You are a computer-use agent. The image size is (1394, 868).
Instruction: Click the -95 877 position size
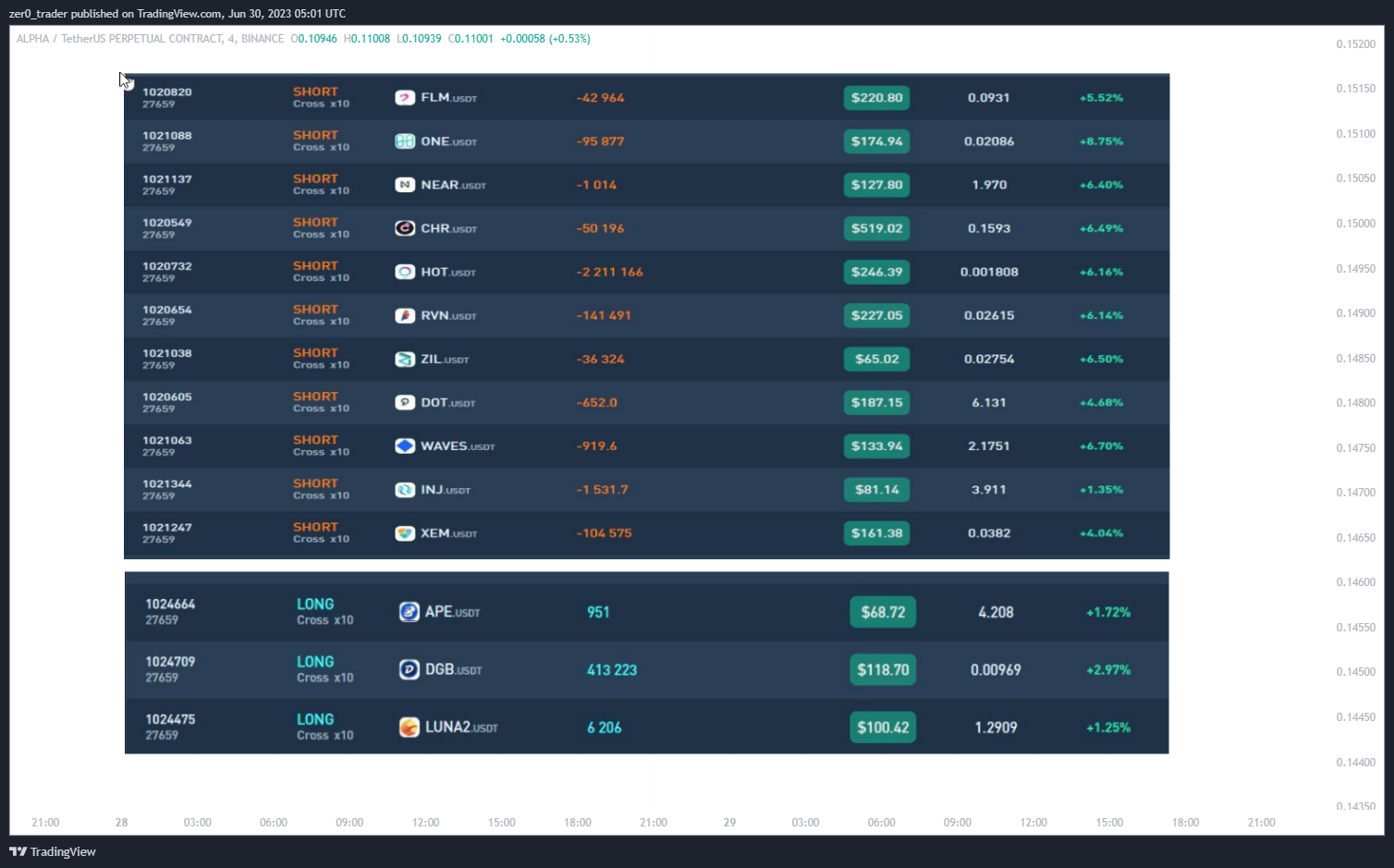[x=600, y=141]
